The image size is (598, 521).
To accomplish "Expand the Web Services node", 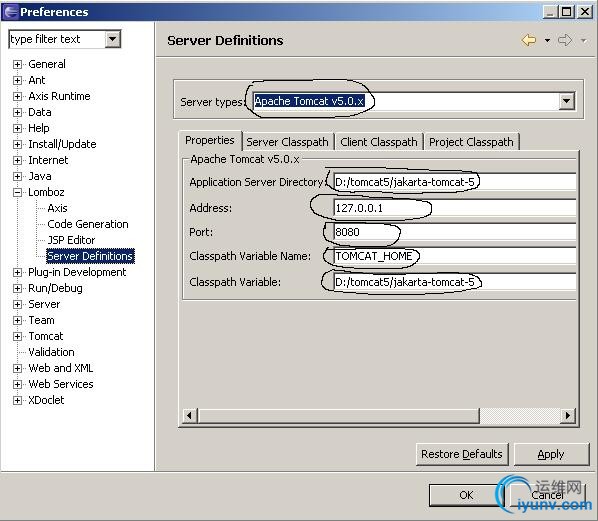I will tap(17, 384).
